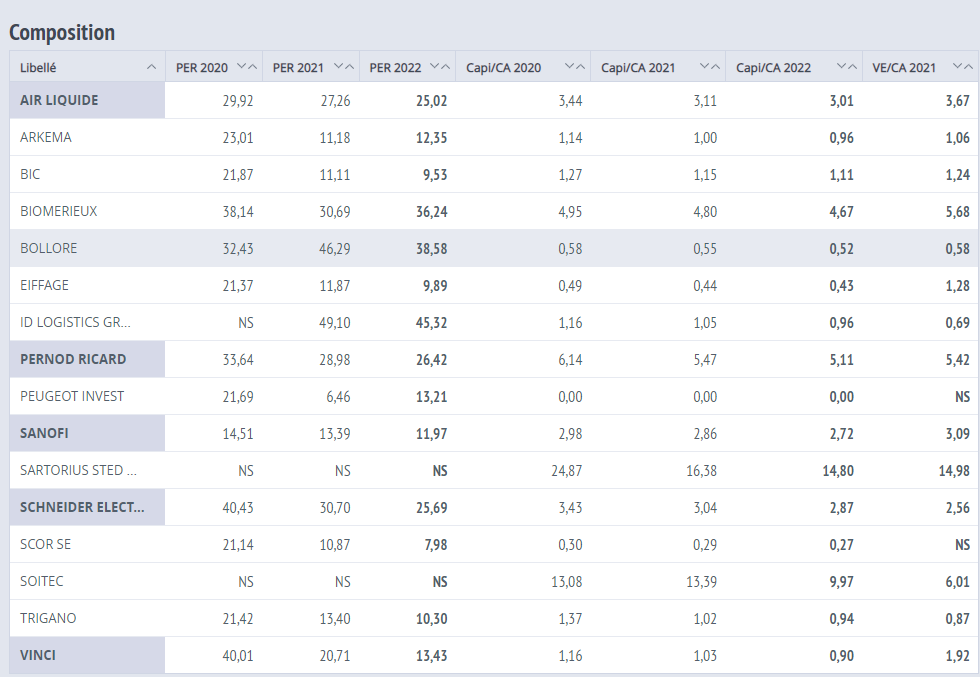Select PERNOD RICARD Capi/CA 2020 value 6,14
Viewport: 980px width, 677px height.
tap(570, 359)
